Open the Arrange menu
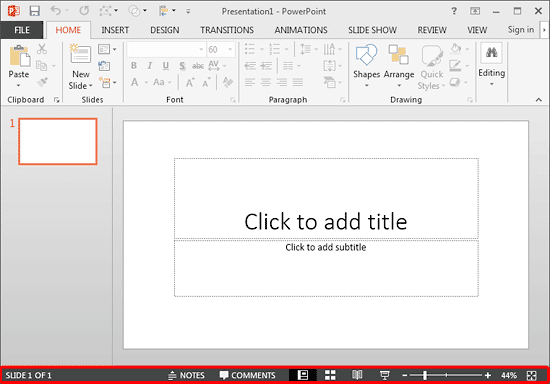Screen dimensions: 550x384 click(x=399, y=66)
